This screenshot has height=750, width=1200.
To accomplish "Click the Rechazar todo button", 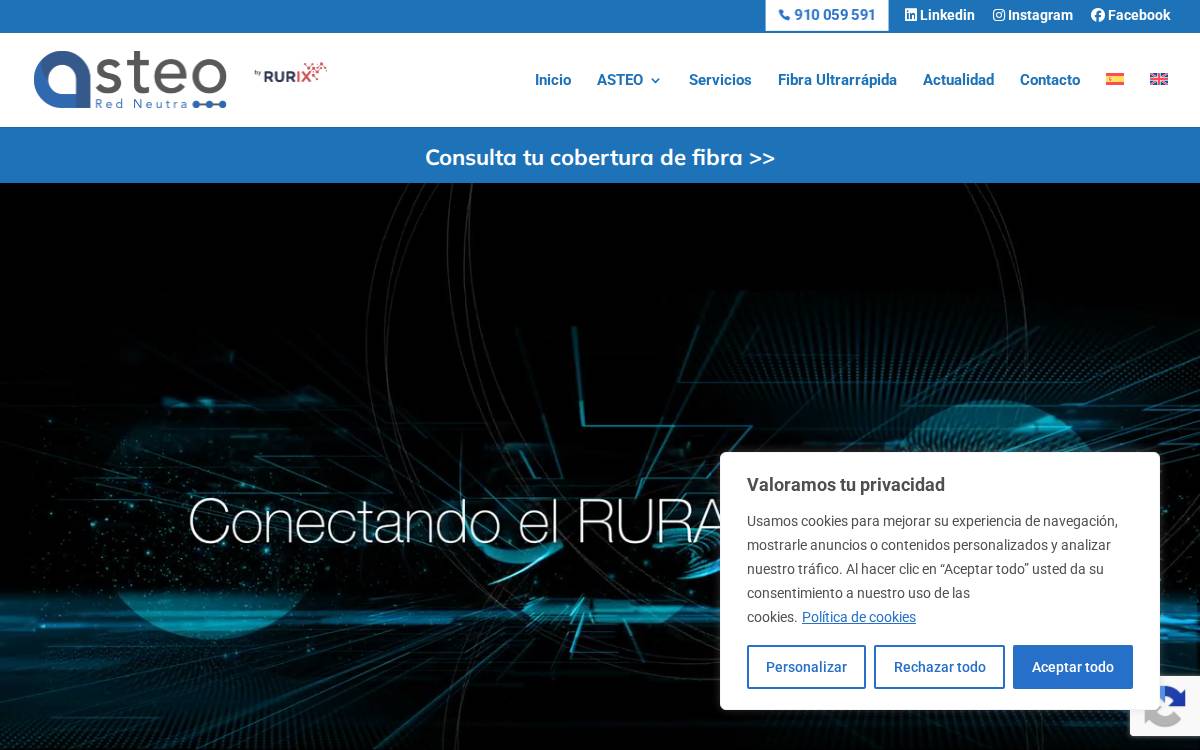I will click(939, 667).
